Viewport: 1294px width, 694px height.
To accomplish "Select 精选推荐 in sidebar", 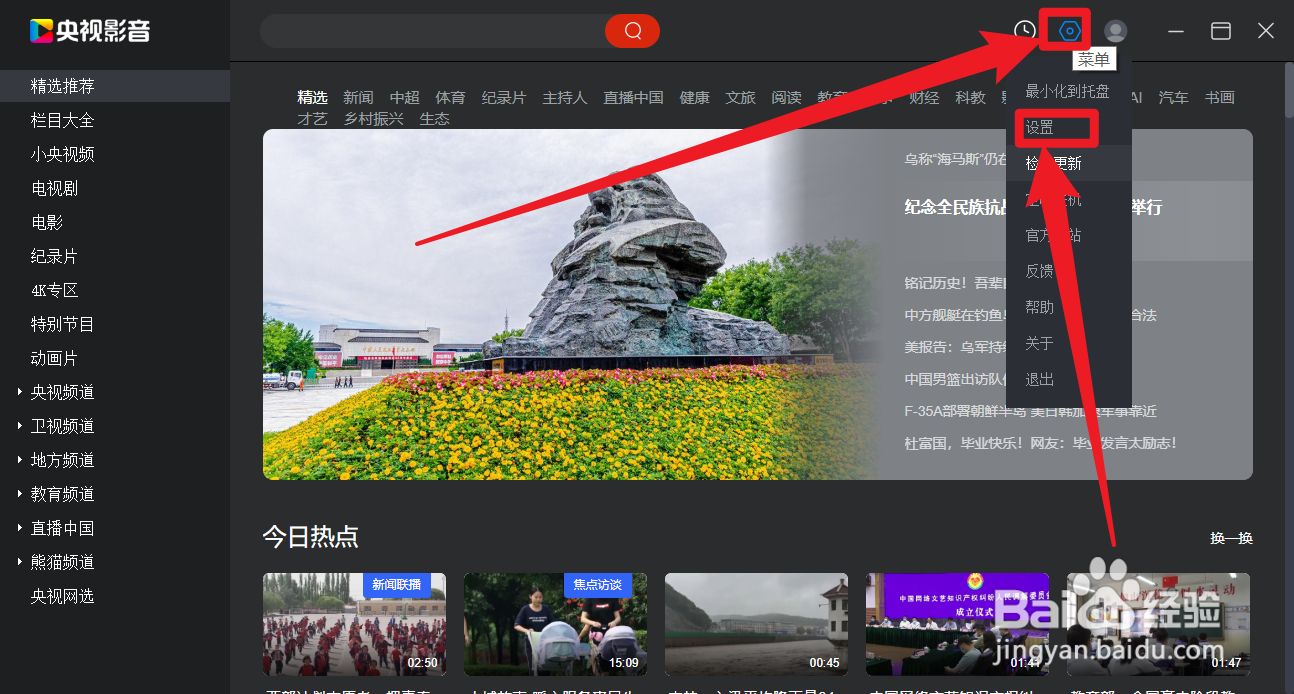I will pyautogui.click(x=115, y=86).
